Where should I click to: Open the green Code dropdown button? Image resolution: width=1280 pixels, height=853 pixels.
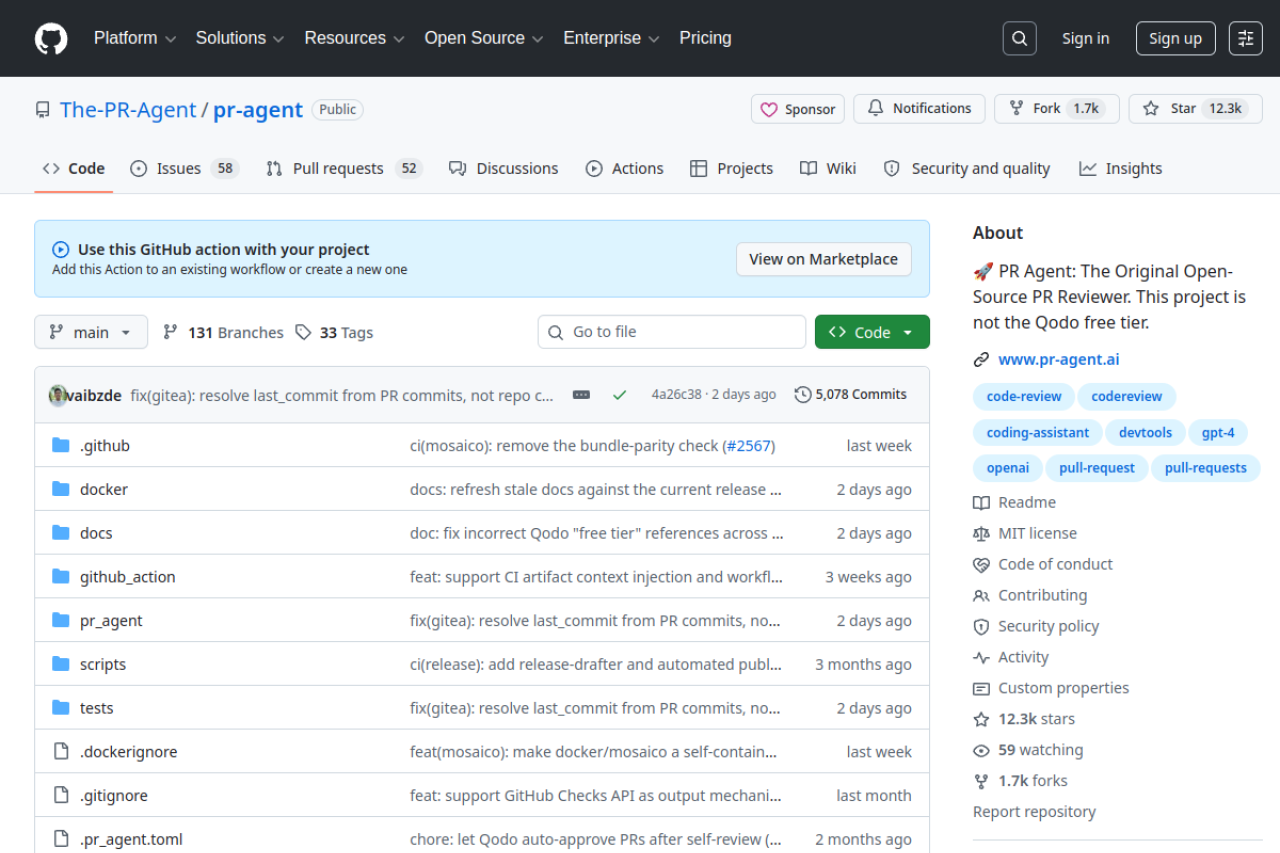(872, 332)
